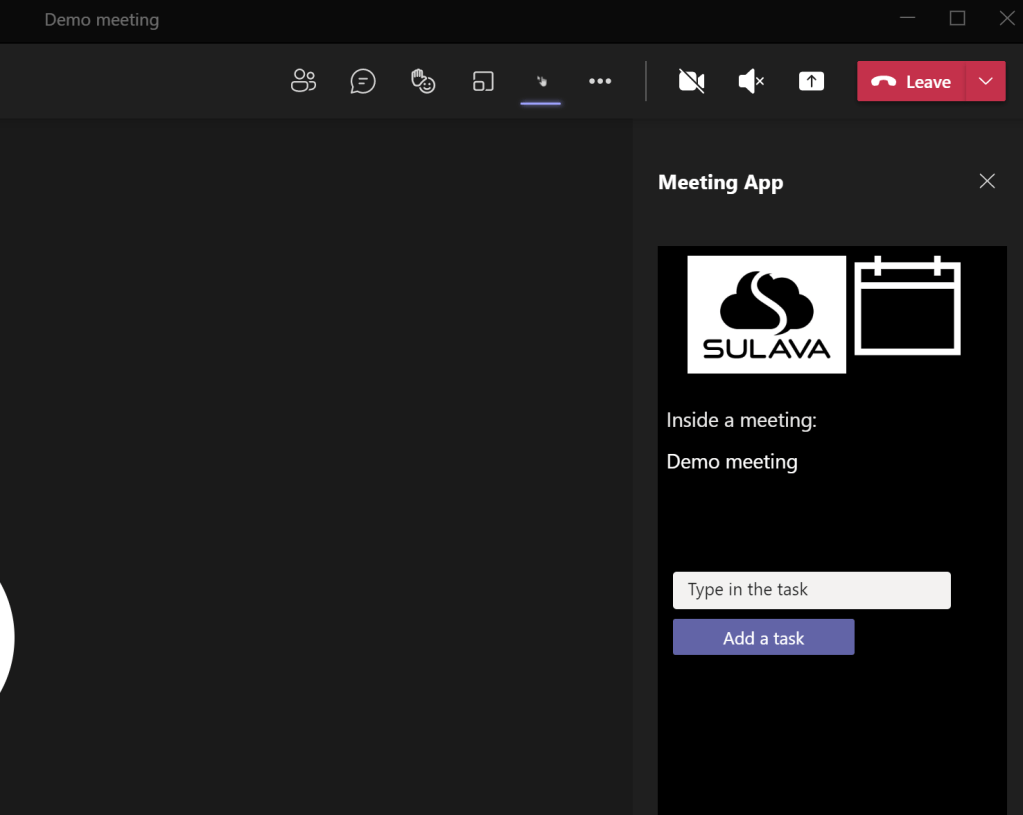Click the red Leave button
The height and width of the screenshot is (815, 1023).
pyautogui.click(x=911, y=82)
